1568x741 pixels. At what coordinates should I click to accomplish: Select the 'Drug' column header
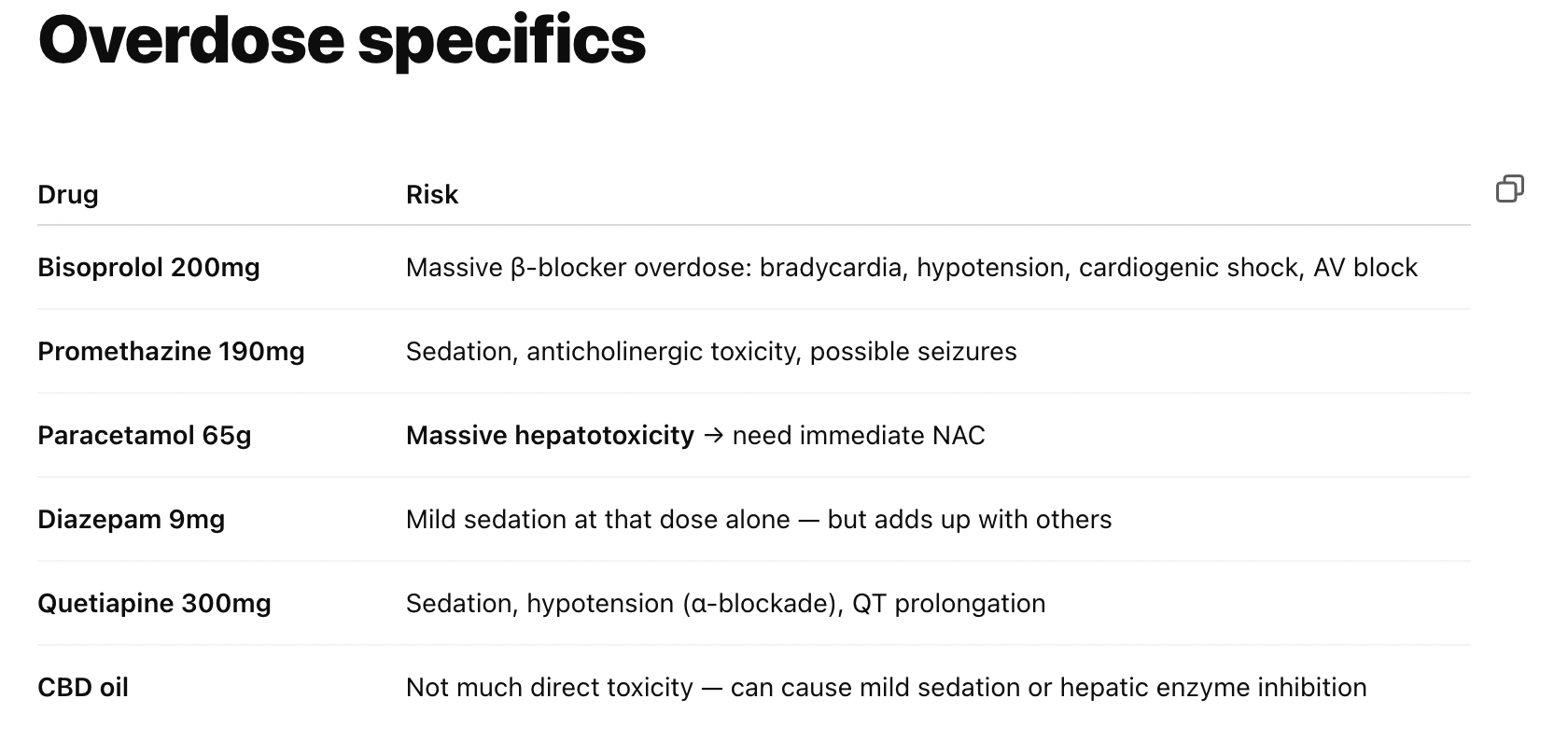click(68, 194)
